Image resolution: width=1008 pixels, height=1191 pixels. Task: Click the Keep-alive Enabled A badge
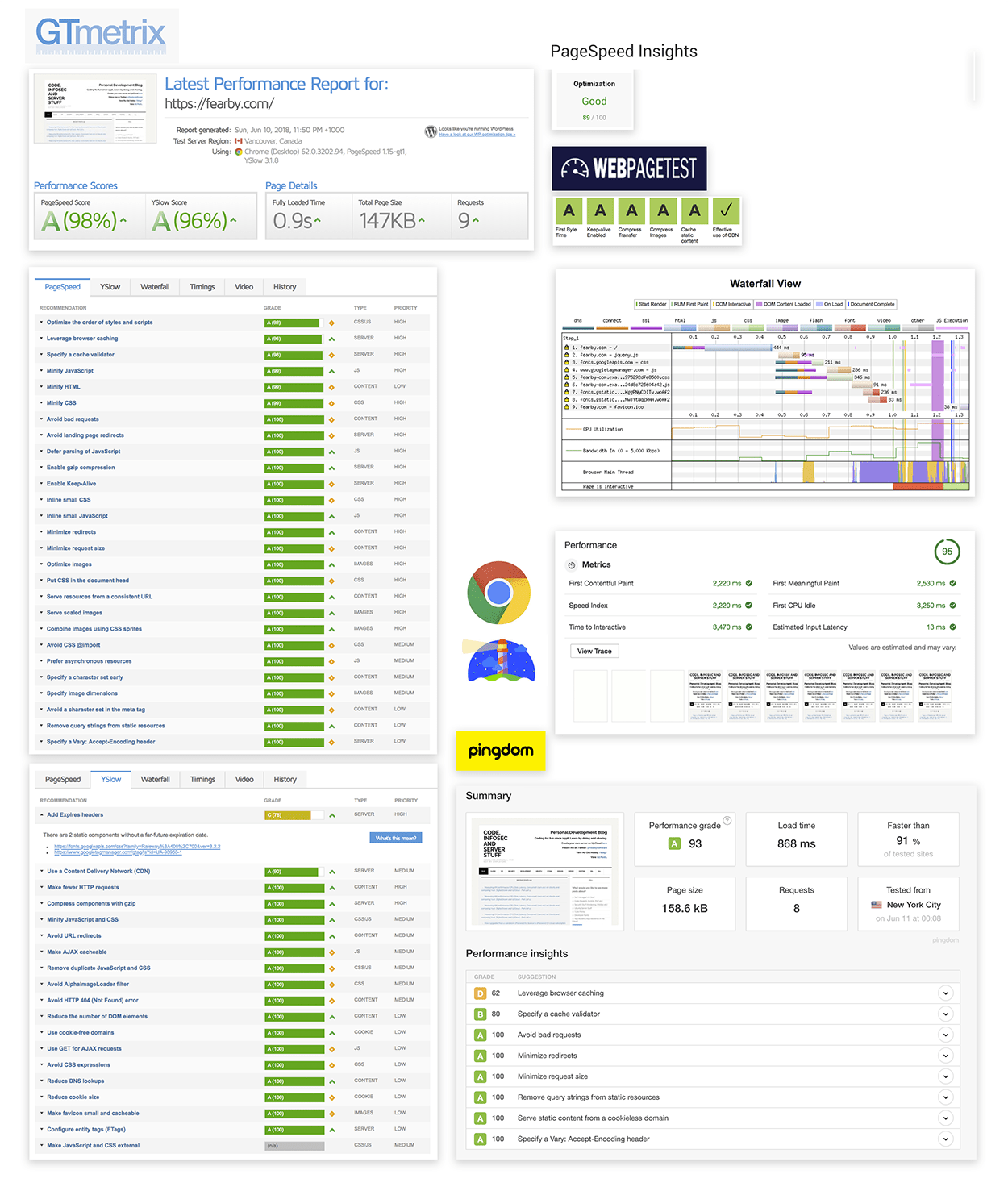[x=600, y=210]
